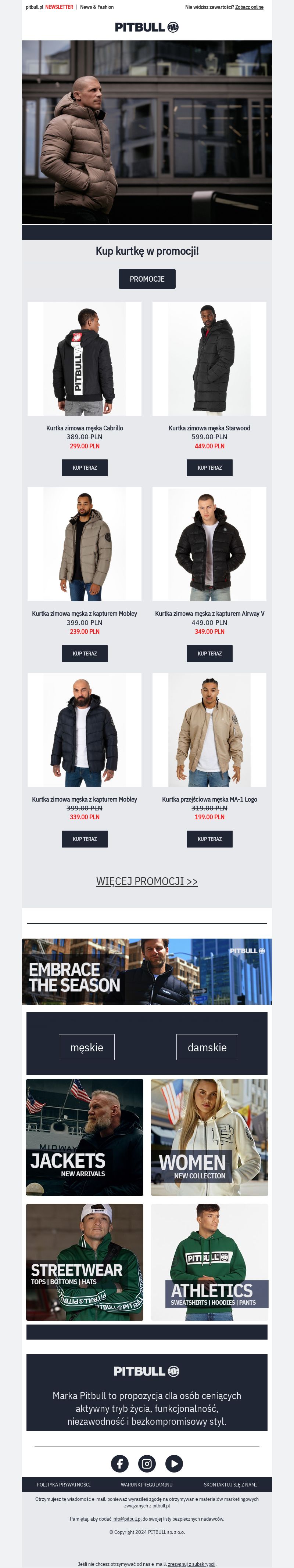The width and height of the screenshot is (294, 1568).
Task: Open the Zobacz online link
Action: click(250, 7)
